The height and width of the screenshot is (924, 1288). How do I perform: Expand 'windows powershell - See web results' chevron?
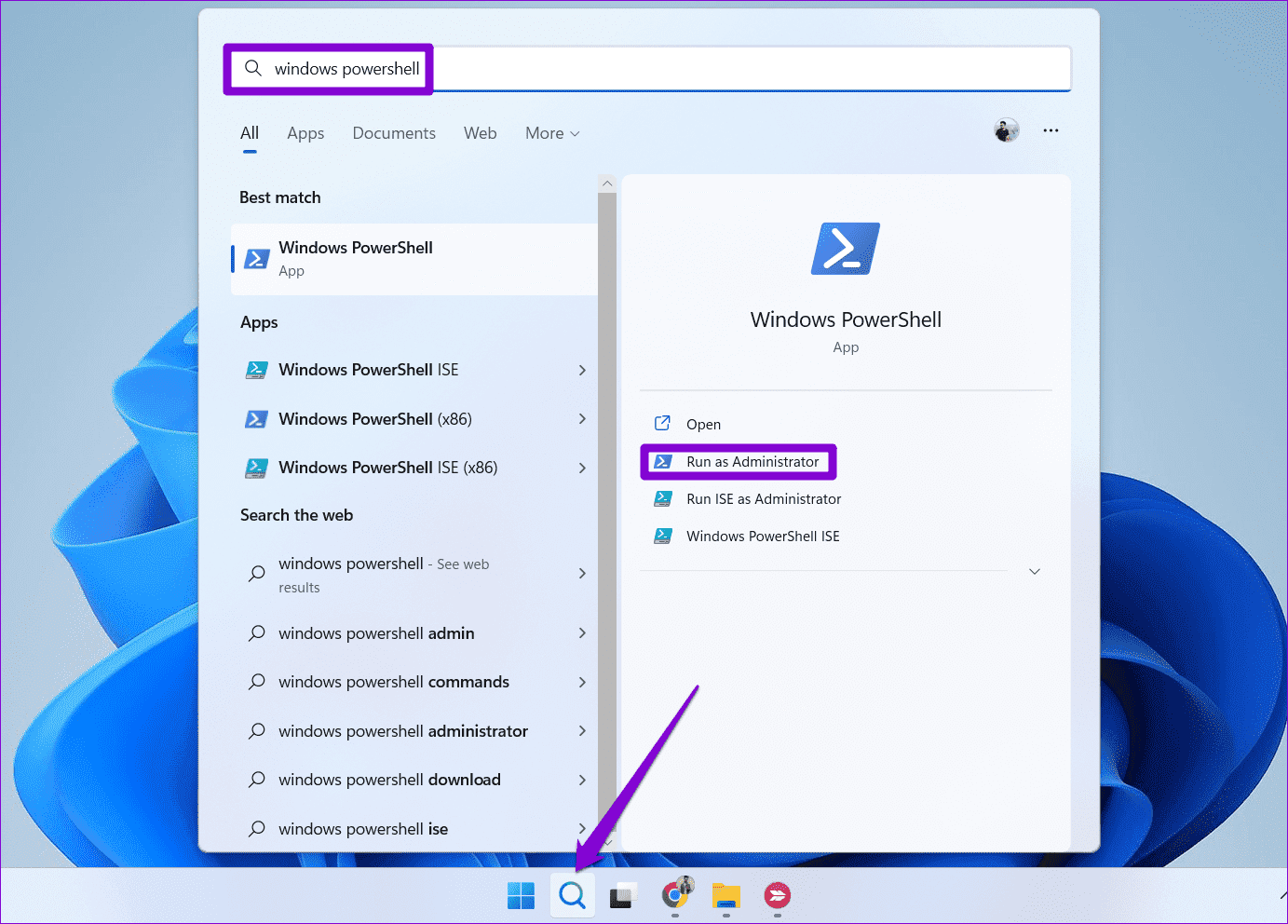(582, 574)
